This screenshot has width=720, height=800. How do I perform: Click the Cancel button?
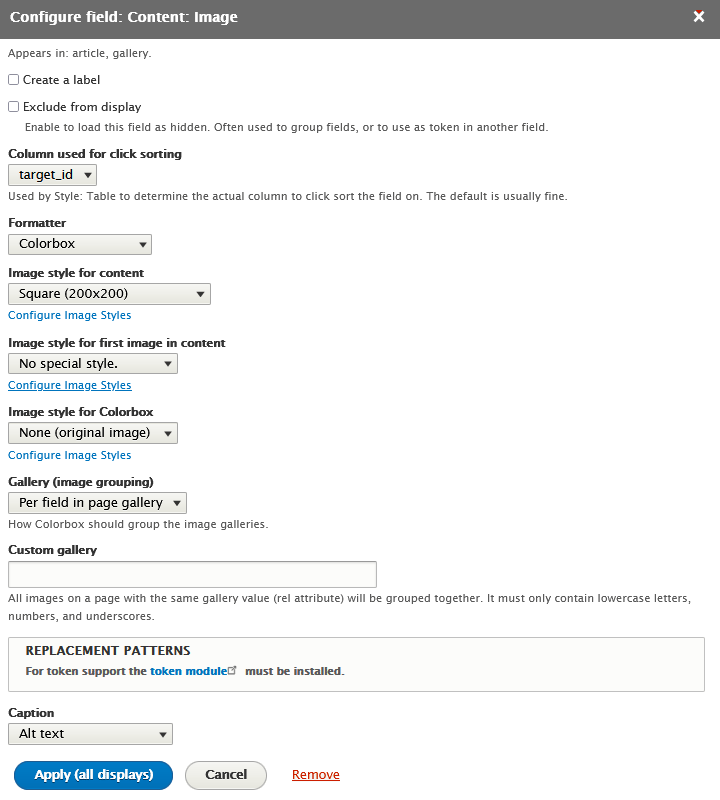coord(226,775)
